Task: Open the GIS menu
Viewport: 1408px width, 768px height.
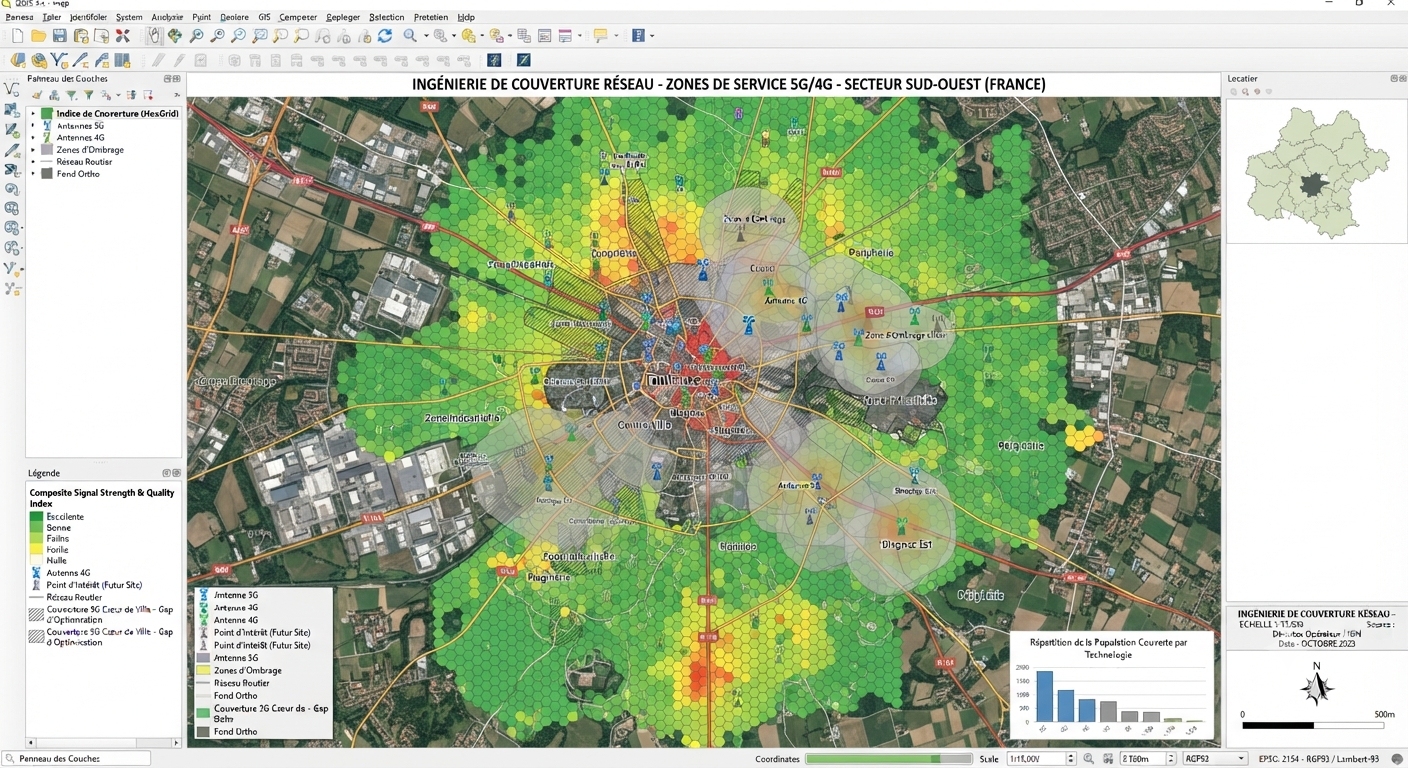Action: click(264, 17)
